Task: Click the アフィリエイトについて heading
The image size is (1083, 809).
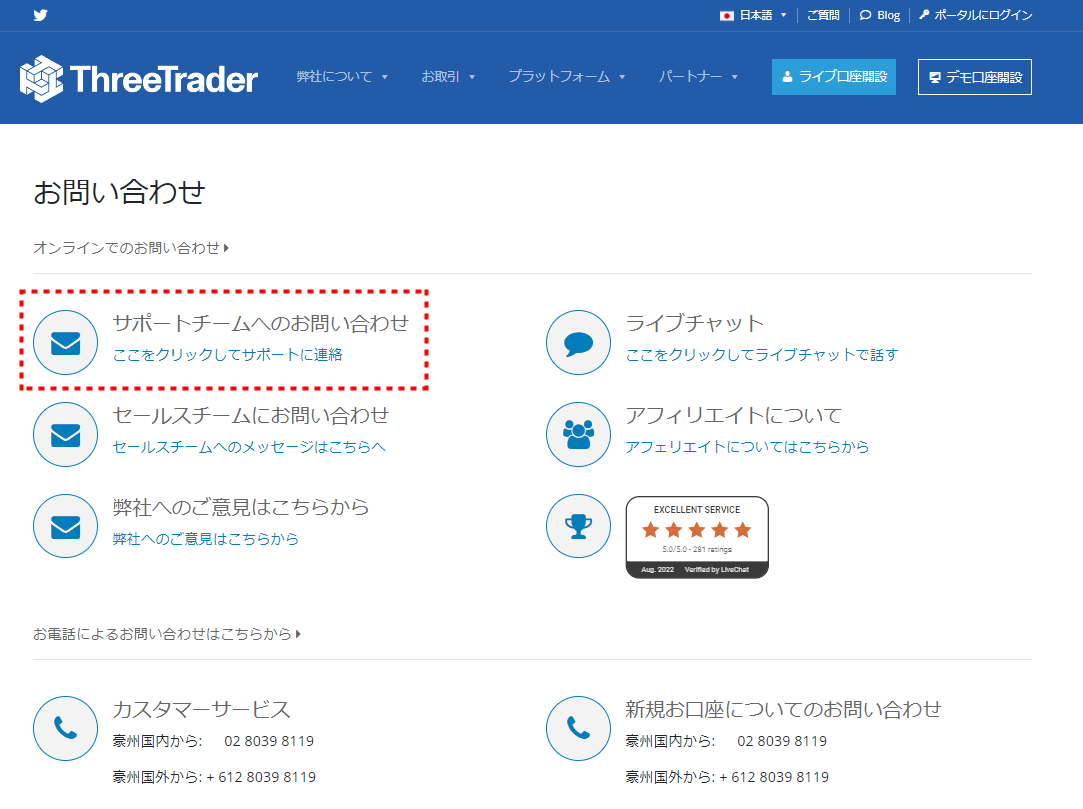Action: 734,415
